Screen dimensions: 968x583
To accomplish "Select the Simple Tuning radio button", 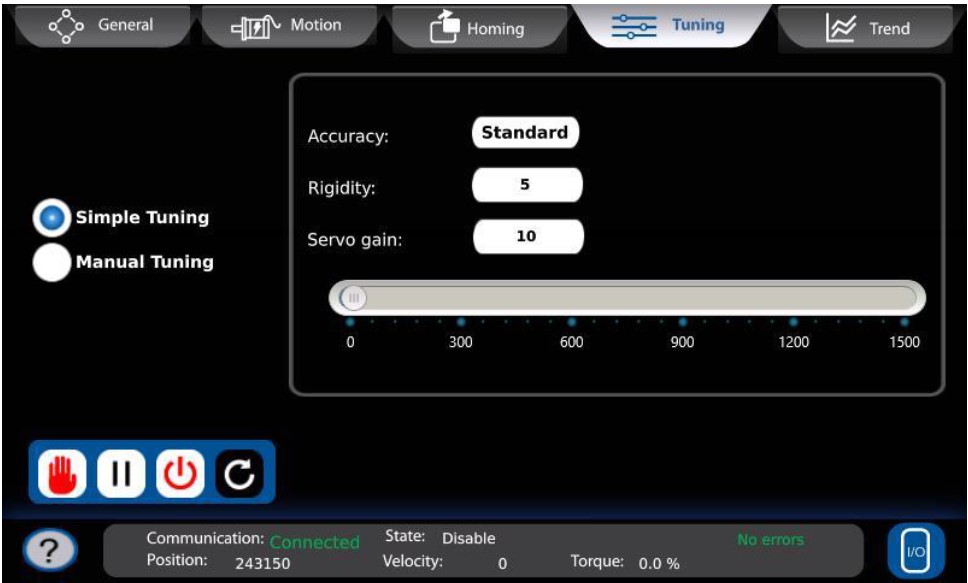I will click(51, 218).
